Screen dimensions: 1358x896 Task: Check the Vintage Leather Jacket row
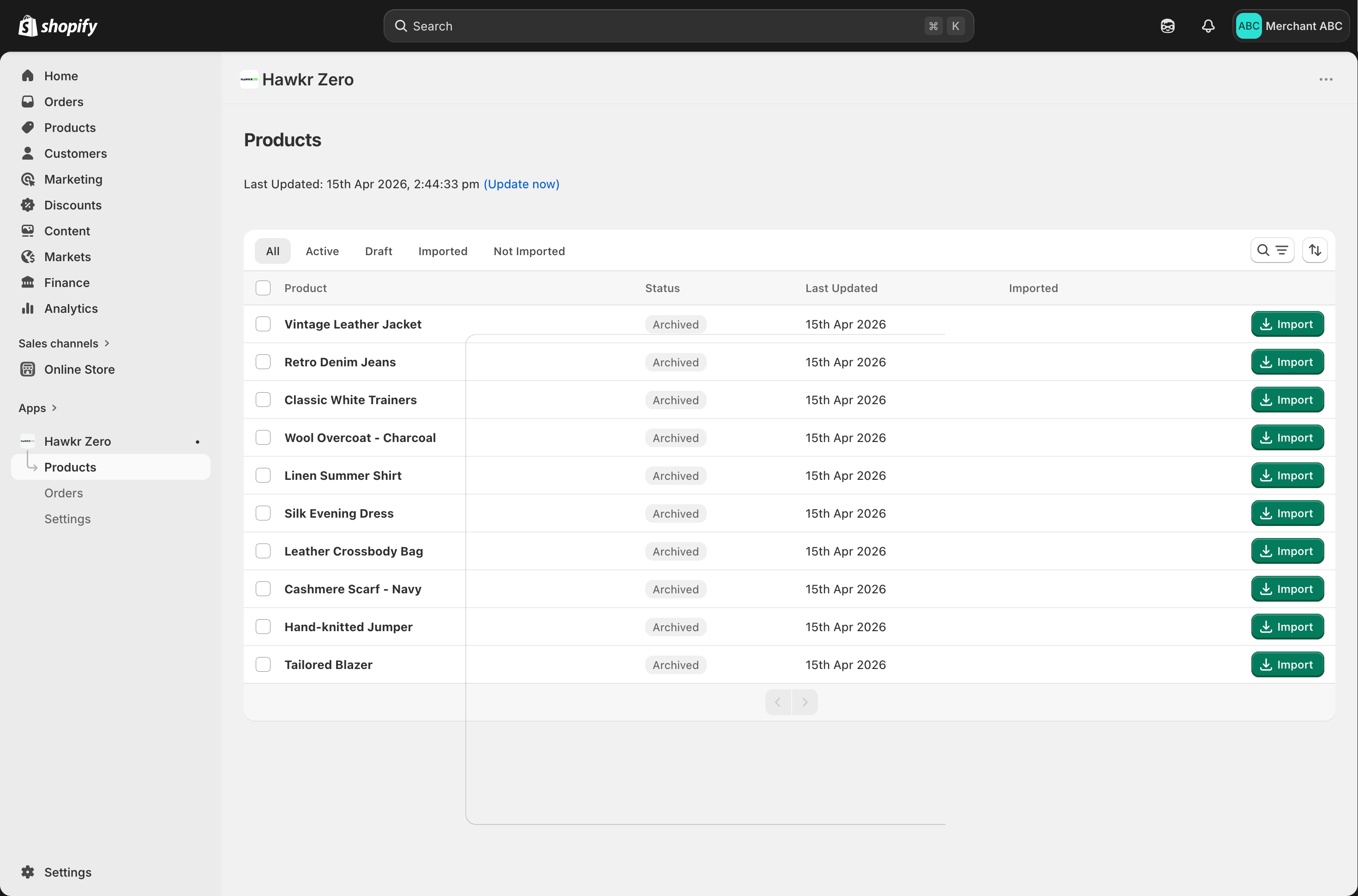[263, 324]
